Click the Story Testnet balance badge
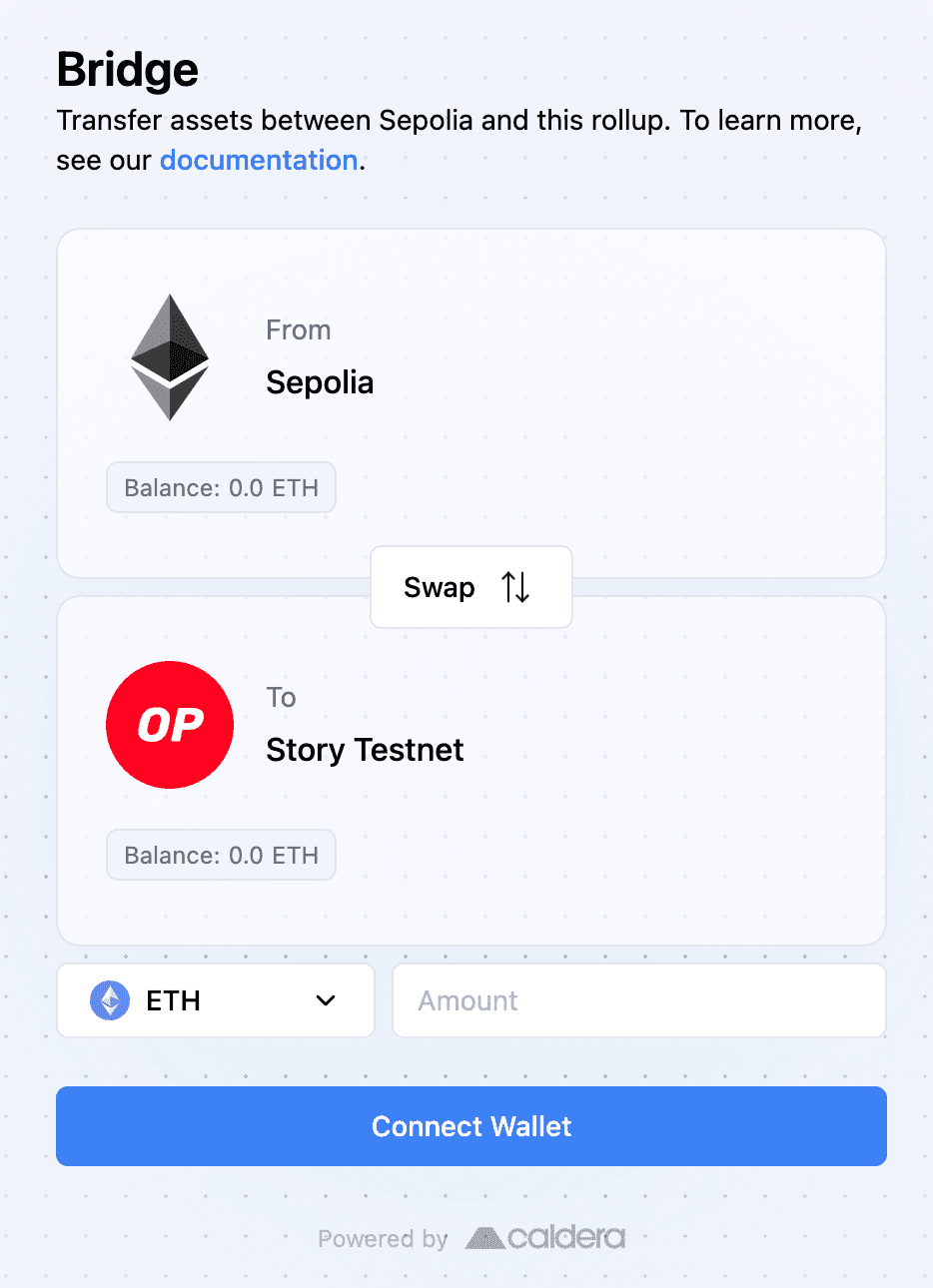The height and width of the screenshot is (1288, 933). tap(221, 855)
